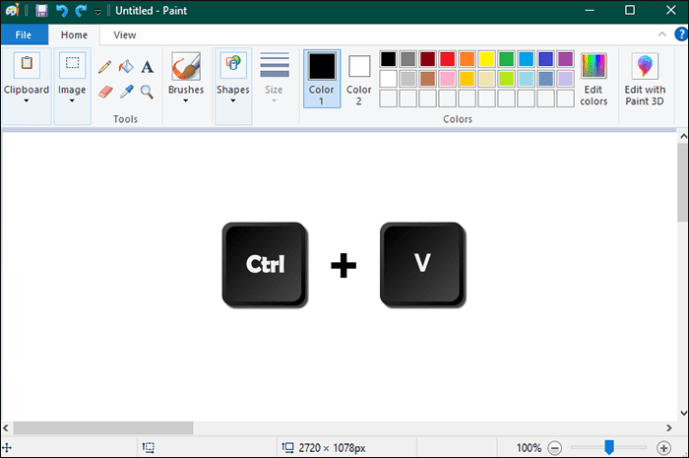The width and height of the screenshot is (689, 458).
Task: Pick the pink color swatch
Action: 447,79
